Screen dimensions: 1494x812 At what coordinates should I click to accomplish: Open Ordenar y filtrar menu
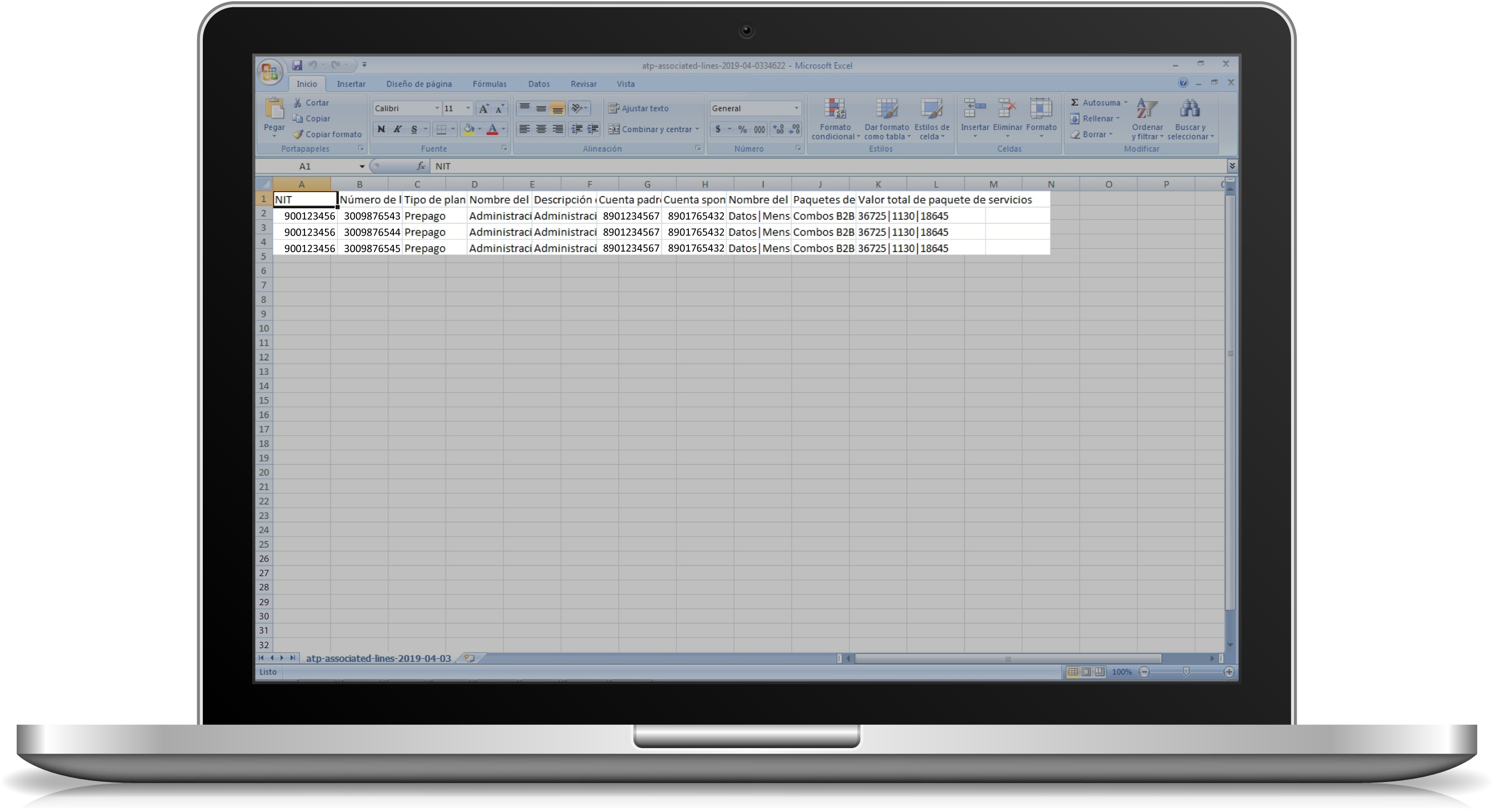pos(1147,119)
